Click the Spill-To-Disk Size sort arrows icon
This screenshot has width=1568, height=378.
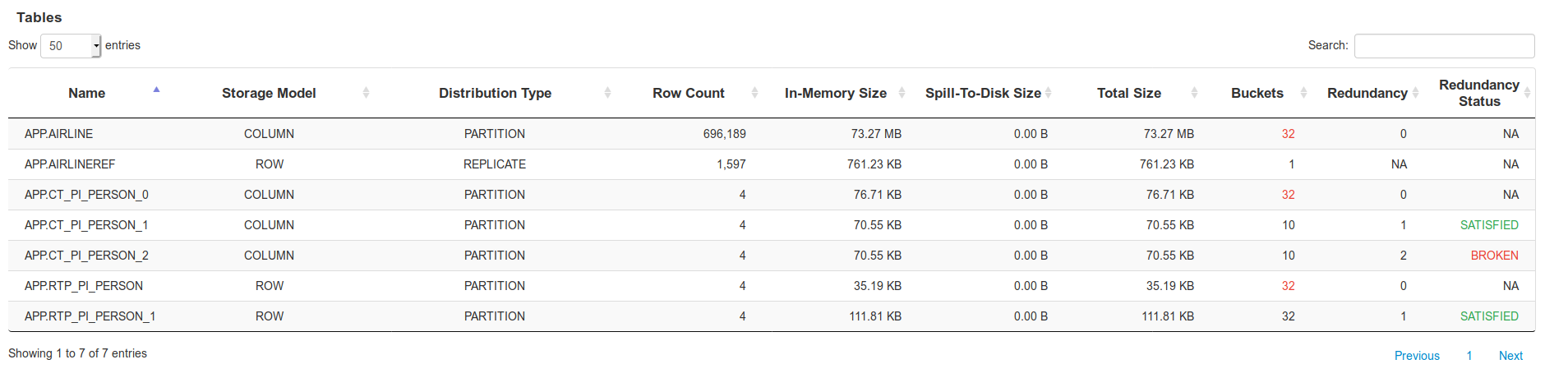coord(1048,93)
